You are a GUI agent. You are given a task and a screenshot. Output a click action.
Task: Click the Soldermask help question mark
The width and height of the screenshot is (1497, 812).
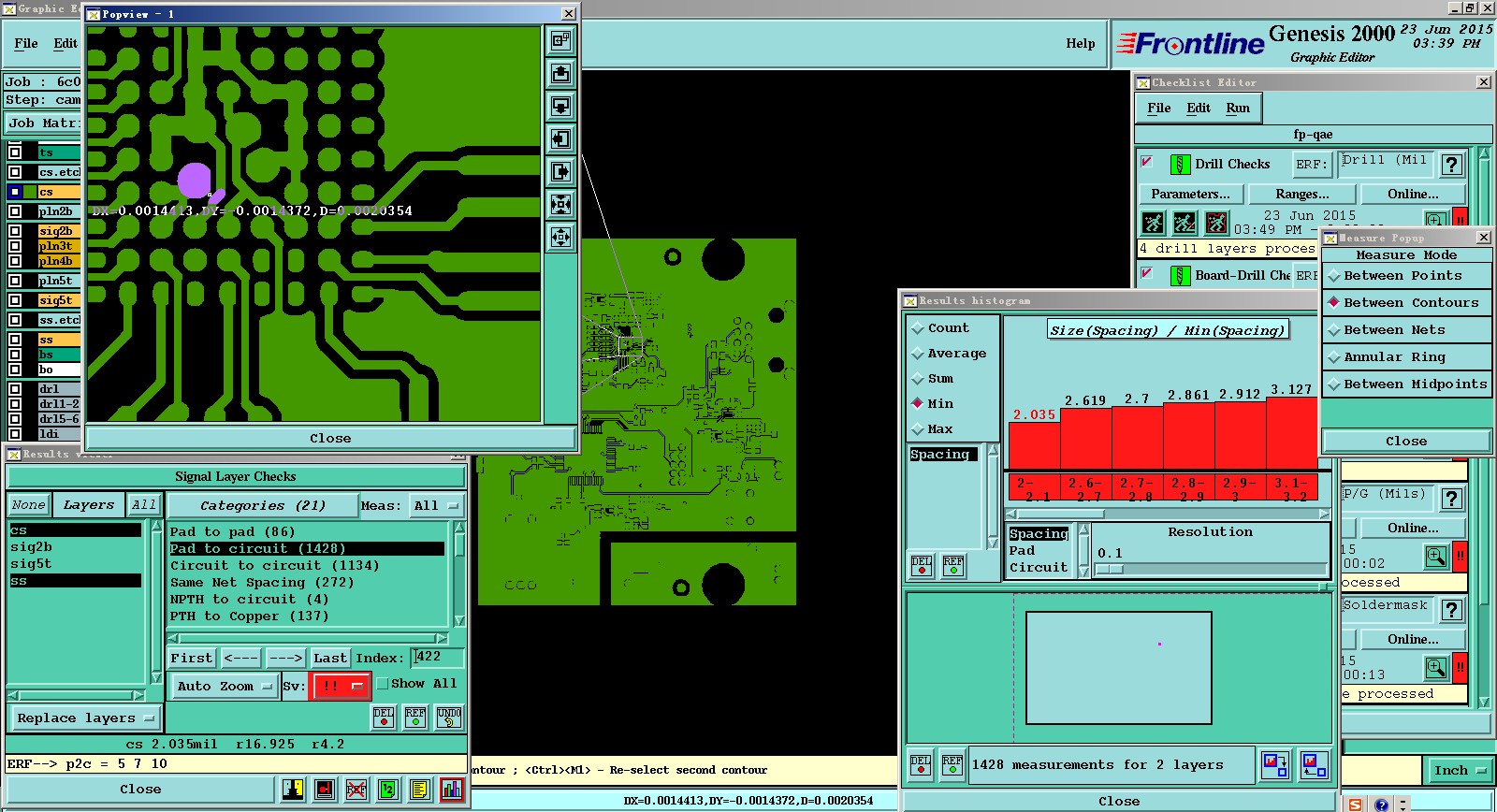point(1452,610)
